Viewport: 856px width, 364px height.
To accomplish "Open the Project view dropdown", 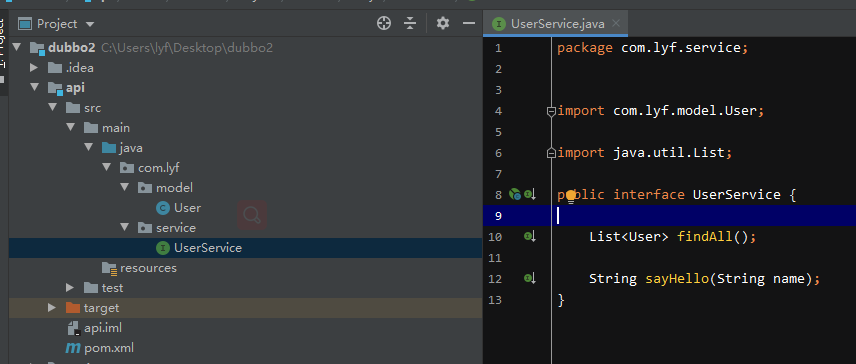I will click(90, 24).
